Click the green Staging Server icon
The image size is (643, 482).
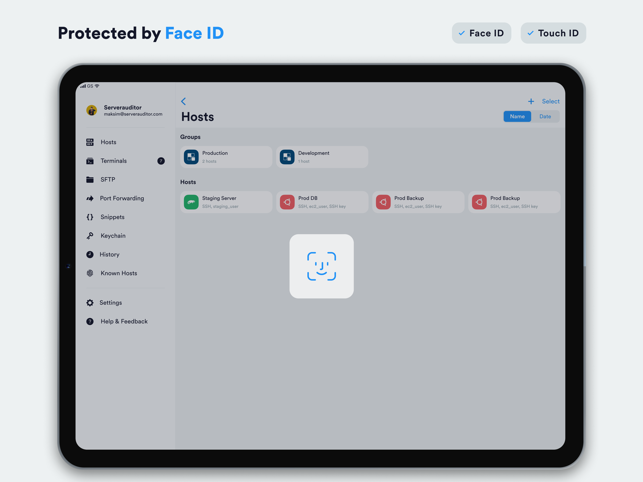pyautogui.click(x=191, y=202)
